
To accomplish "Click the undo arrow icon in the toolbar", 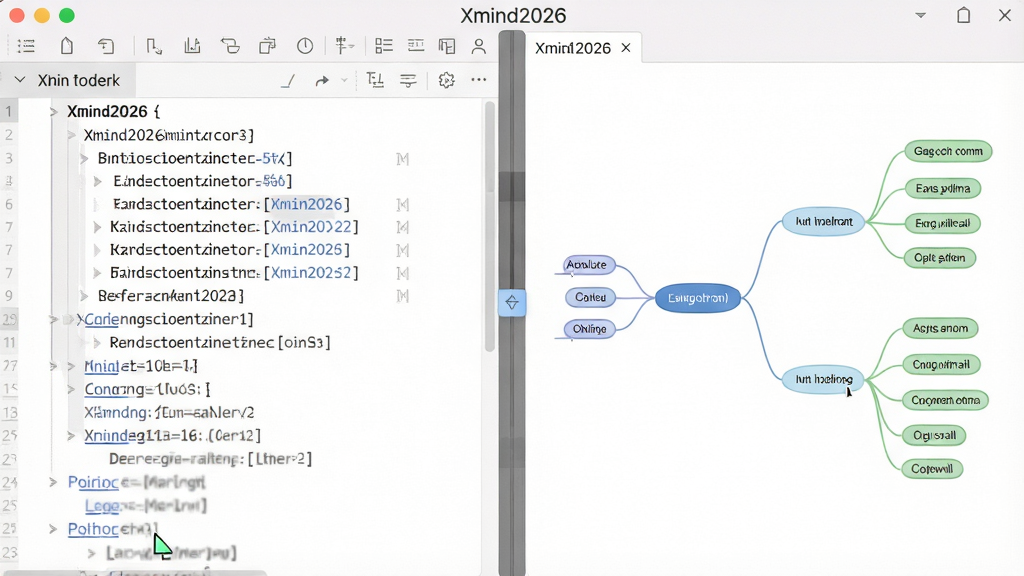I will (106, 46).
